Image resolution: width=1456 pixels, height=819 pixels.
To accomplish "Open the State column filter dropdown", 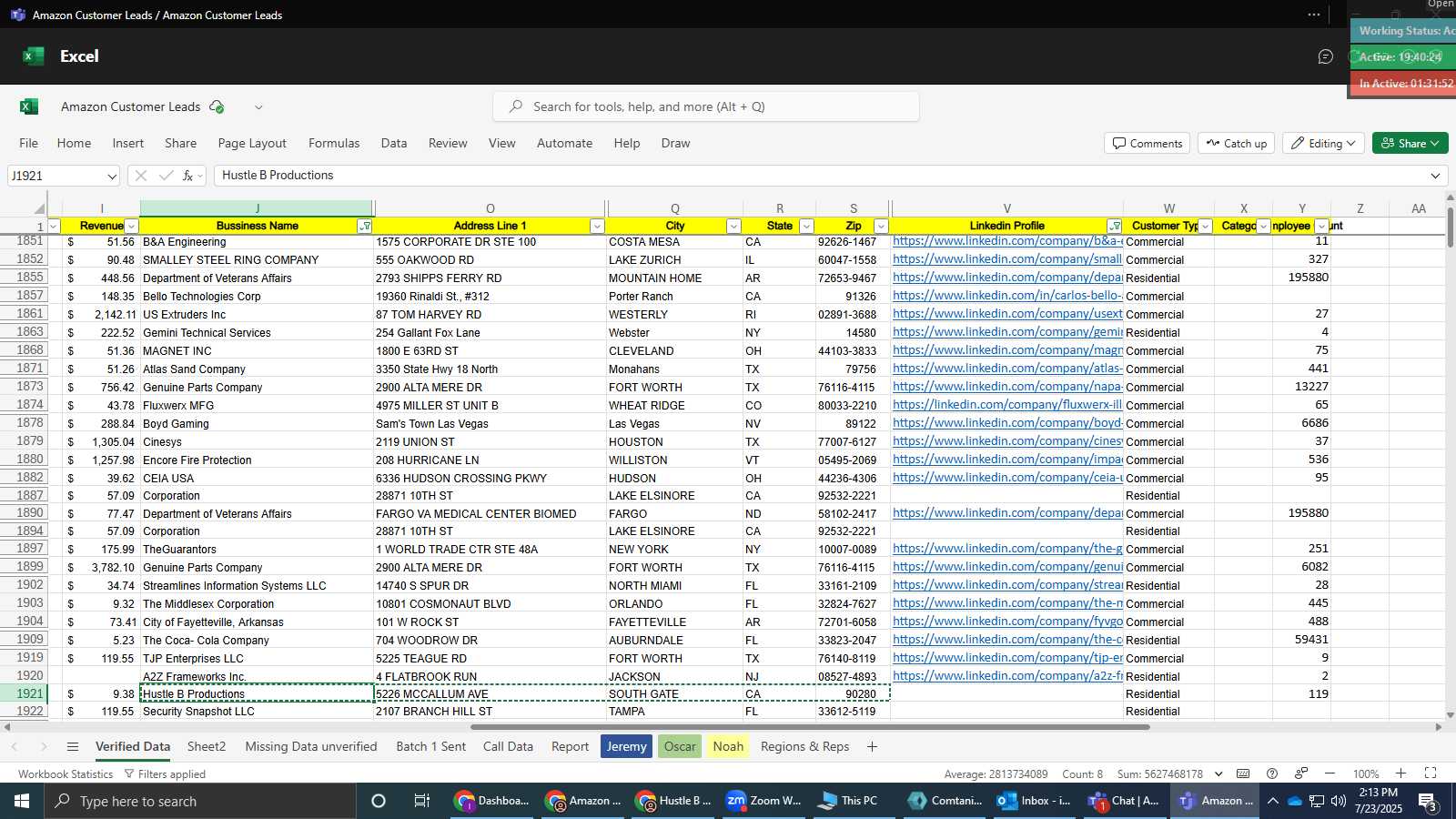I will pos(806,227).
